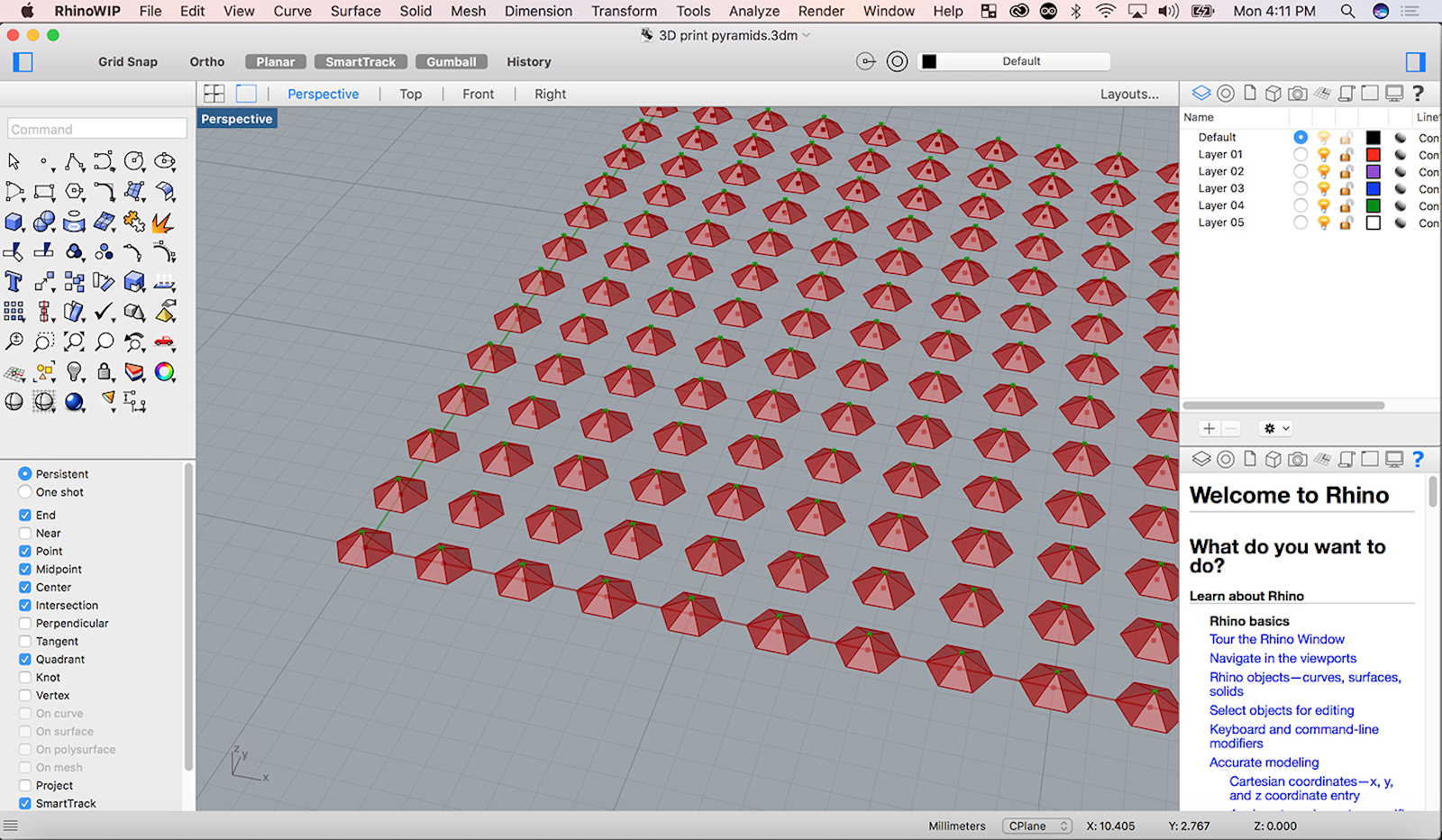1442x840 pixels.
Task: Turn off the Gumball button
Action: [x=452, y=61]
